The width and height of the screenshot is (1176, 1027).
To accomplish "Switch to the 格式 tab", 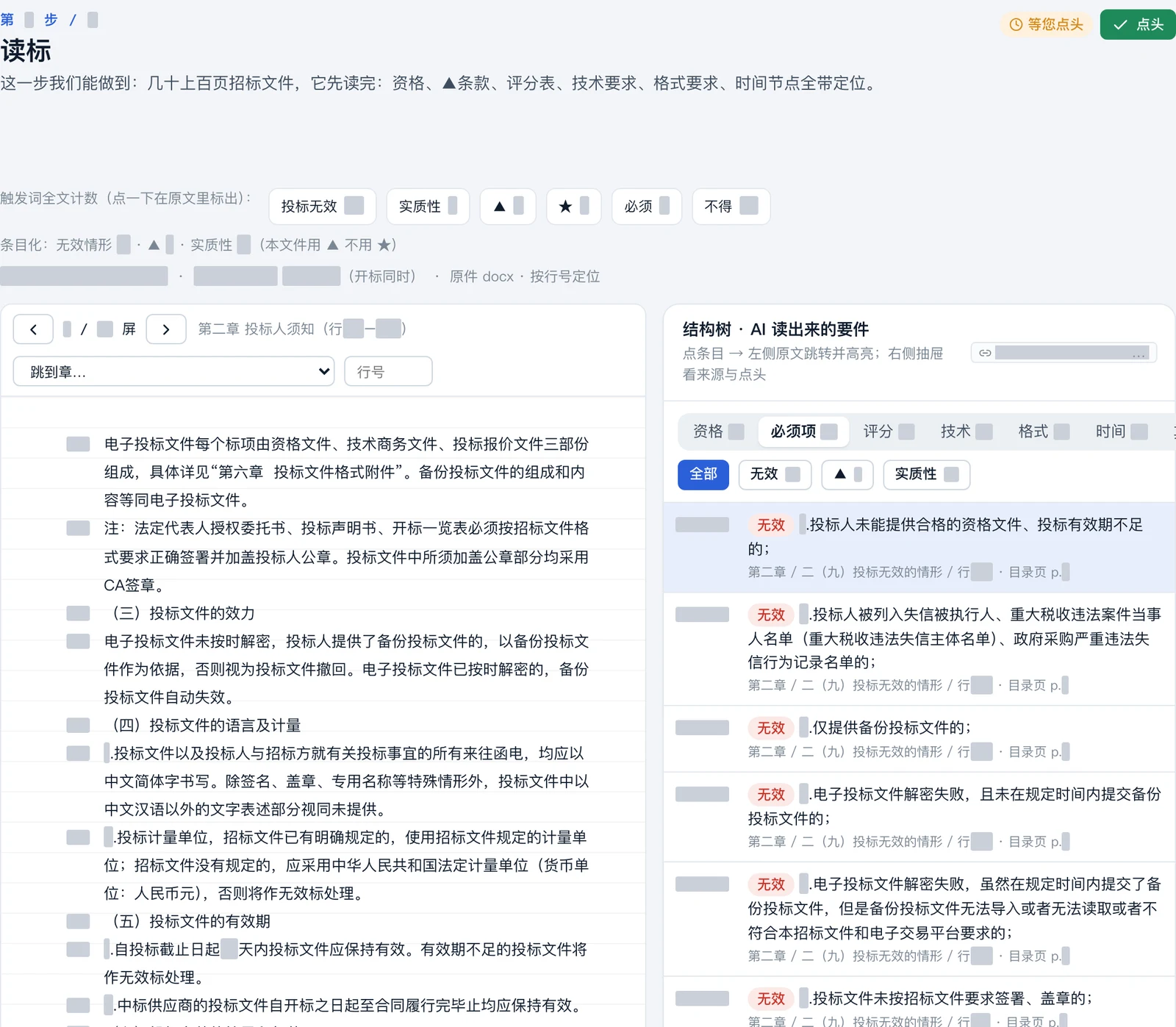I will [1043, 432].
